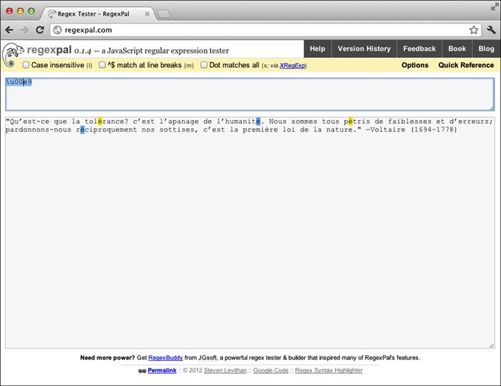Open the Quick Reference panel

click(466, 65)
